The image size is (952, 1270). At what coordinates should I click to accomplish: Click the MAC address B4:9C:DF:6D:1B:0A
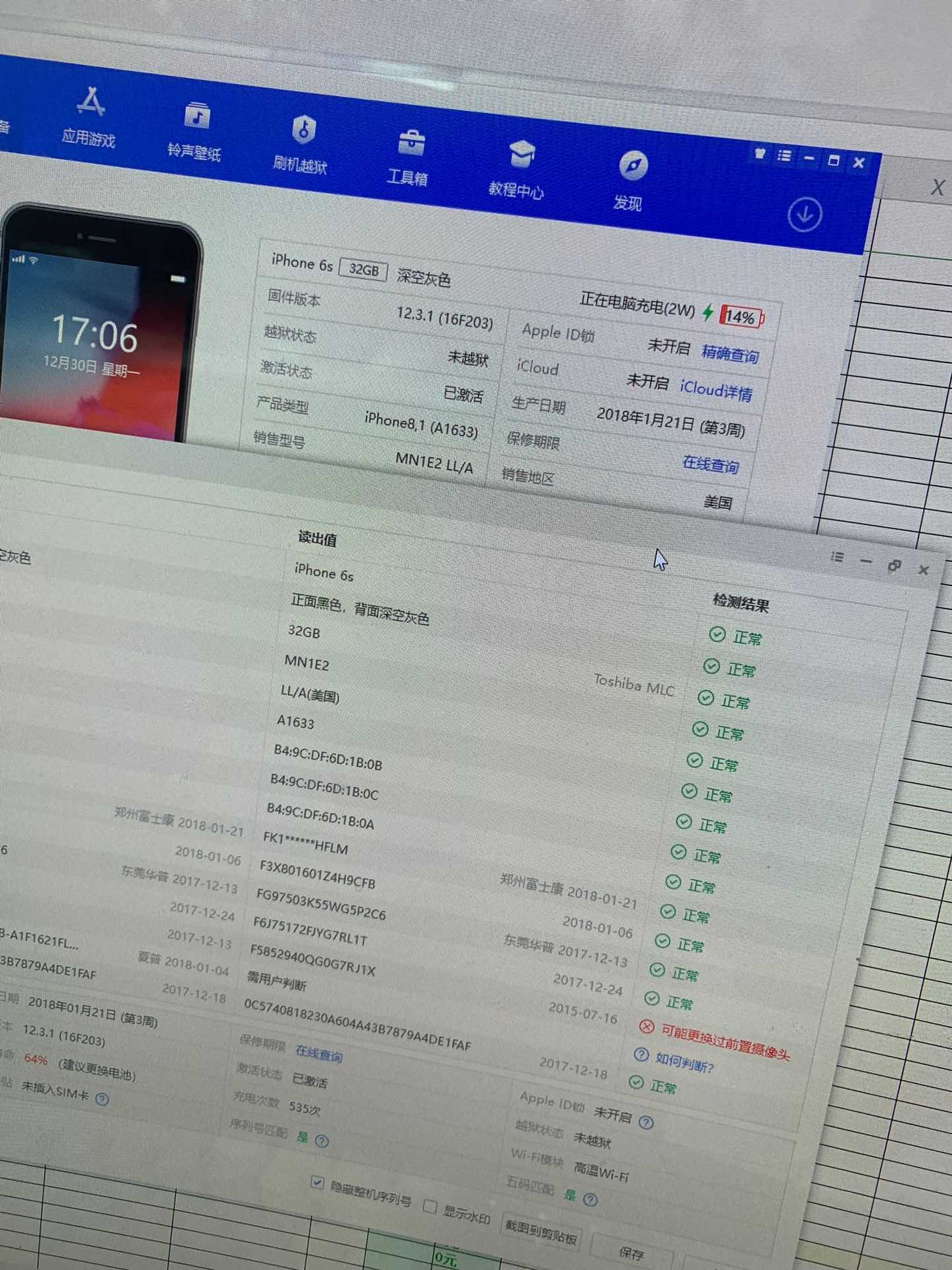pyautogui.click(x=321, y=816)
